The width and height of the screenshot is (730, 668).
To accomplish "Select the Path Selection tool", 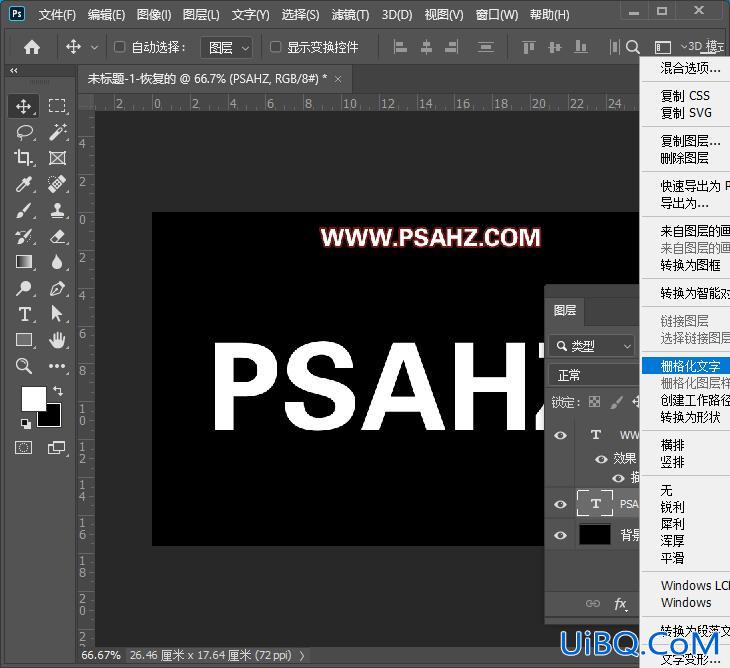I will click(x=57, y=314).
